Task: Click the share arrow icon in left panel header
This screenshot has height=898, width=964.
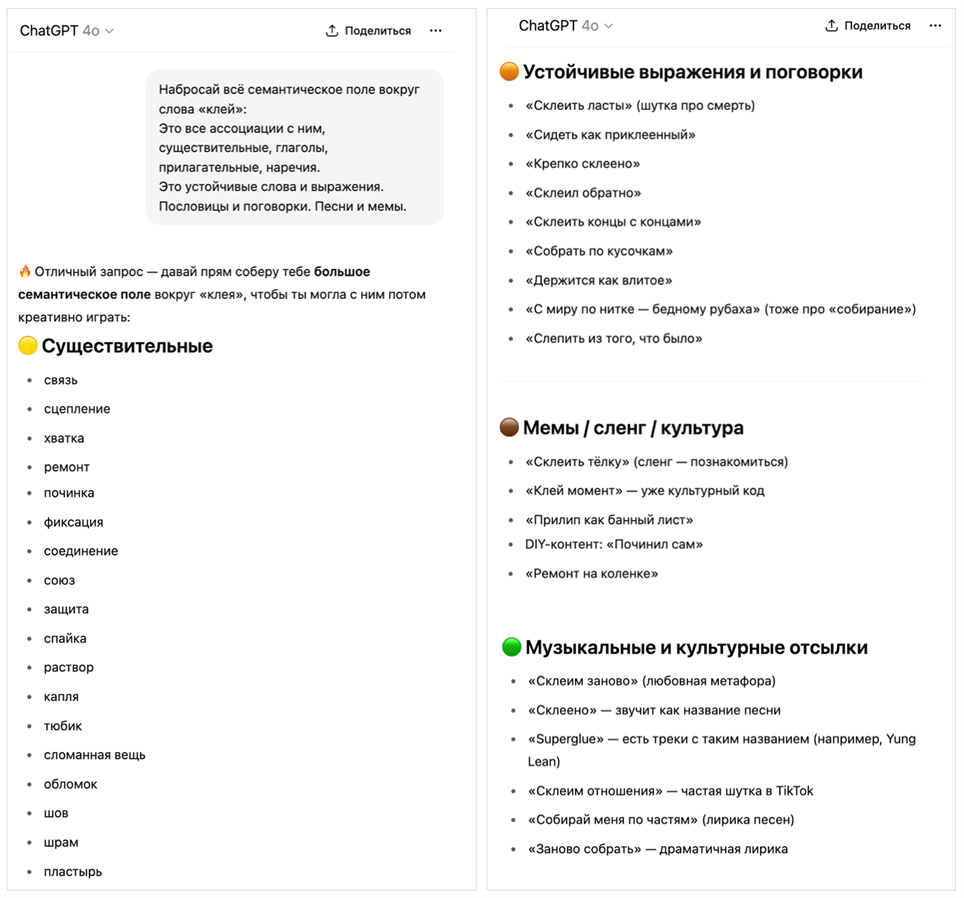Action: click(332, 31)
